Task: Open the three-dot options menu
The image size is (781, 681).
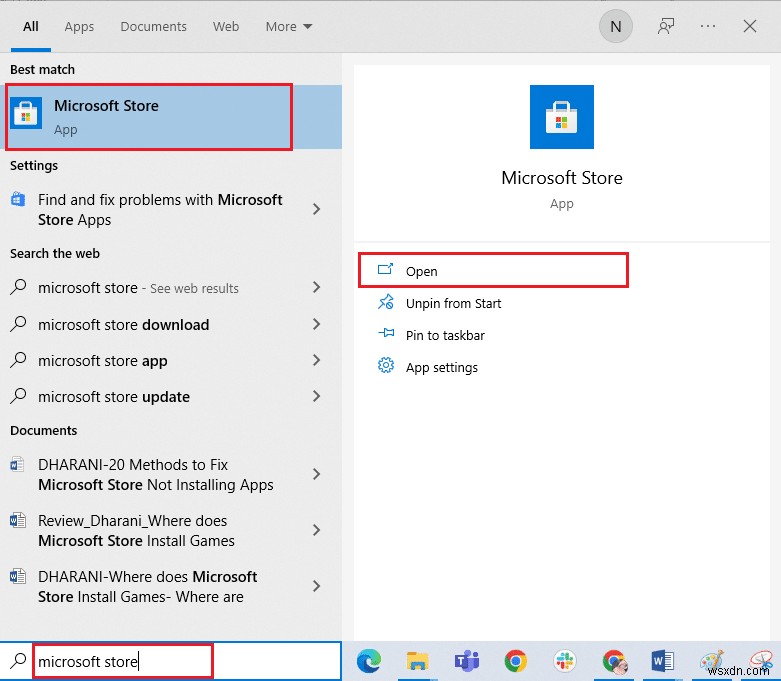Action: pos(708,27)
